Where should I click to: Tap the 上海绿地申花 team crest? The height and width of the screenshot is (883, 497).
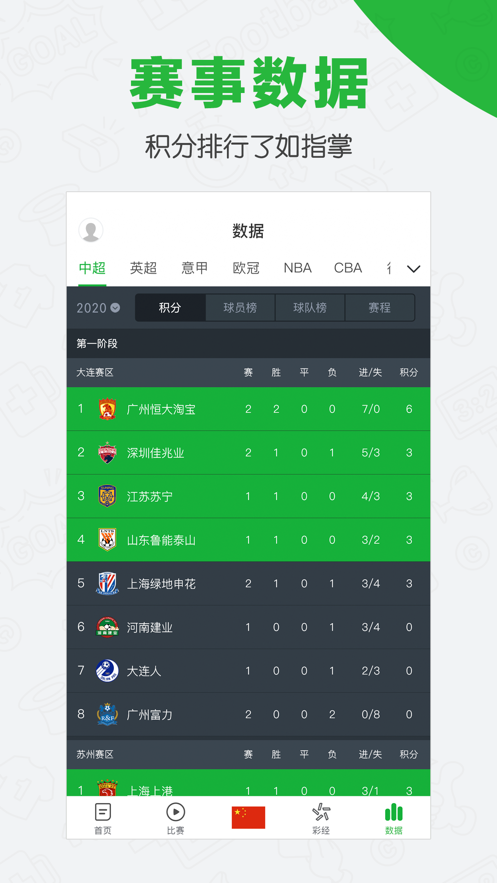click(x=107, y=583)
